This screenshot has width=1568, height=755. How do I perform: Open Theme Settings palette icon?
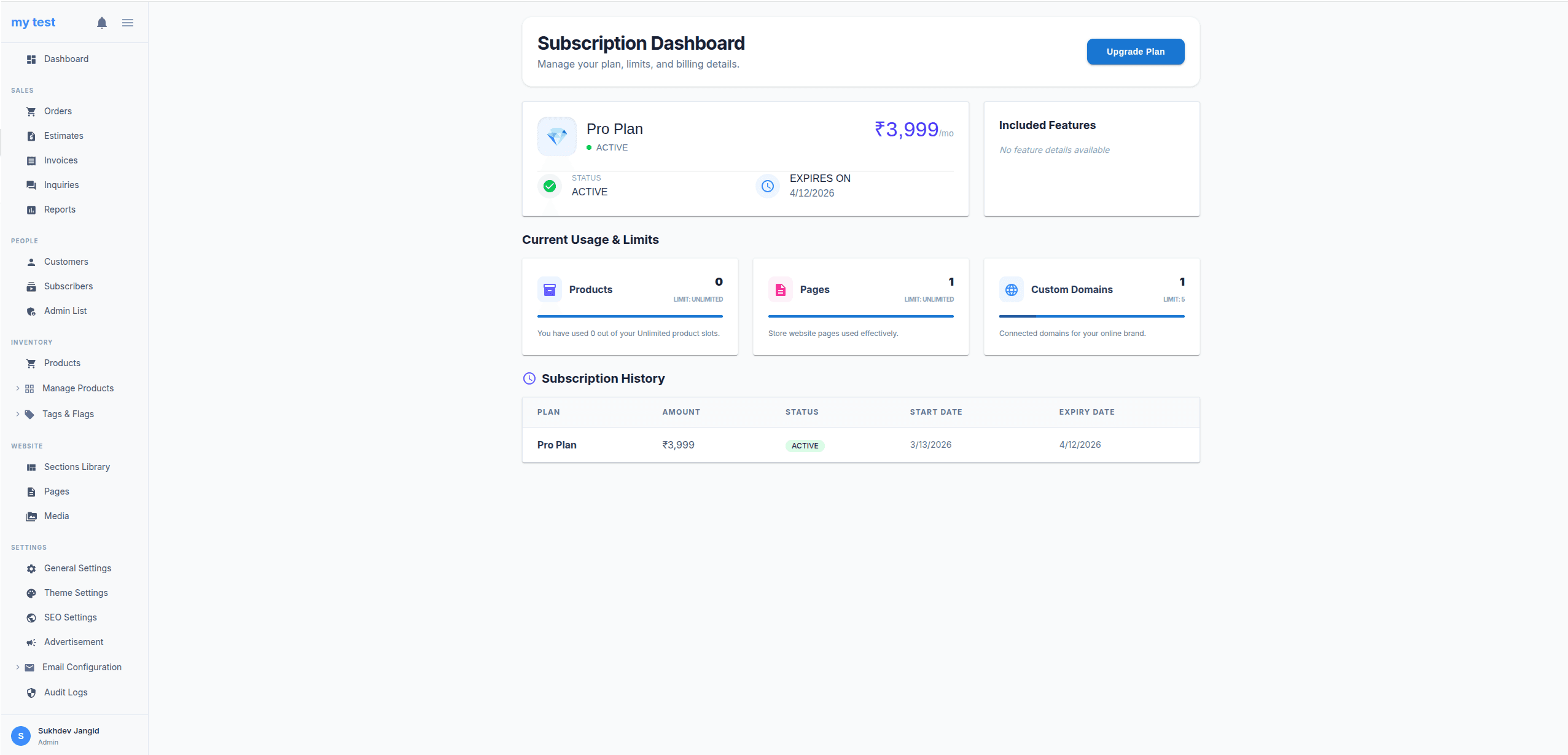point(31,593)
